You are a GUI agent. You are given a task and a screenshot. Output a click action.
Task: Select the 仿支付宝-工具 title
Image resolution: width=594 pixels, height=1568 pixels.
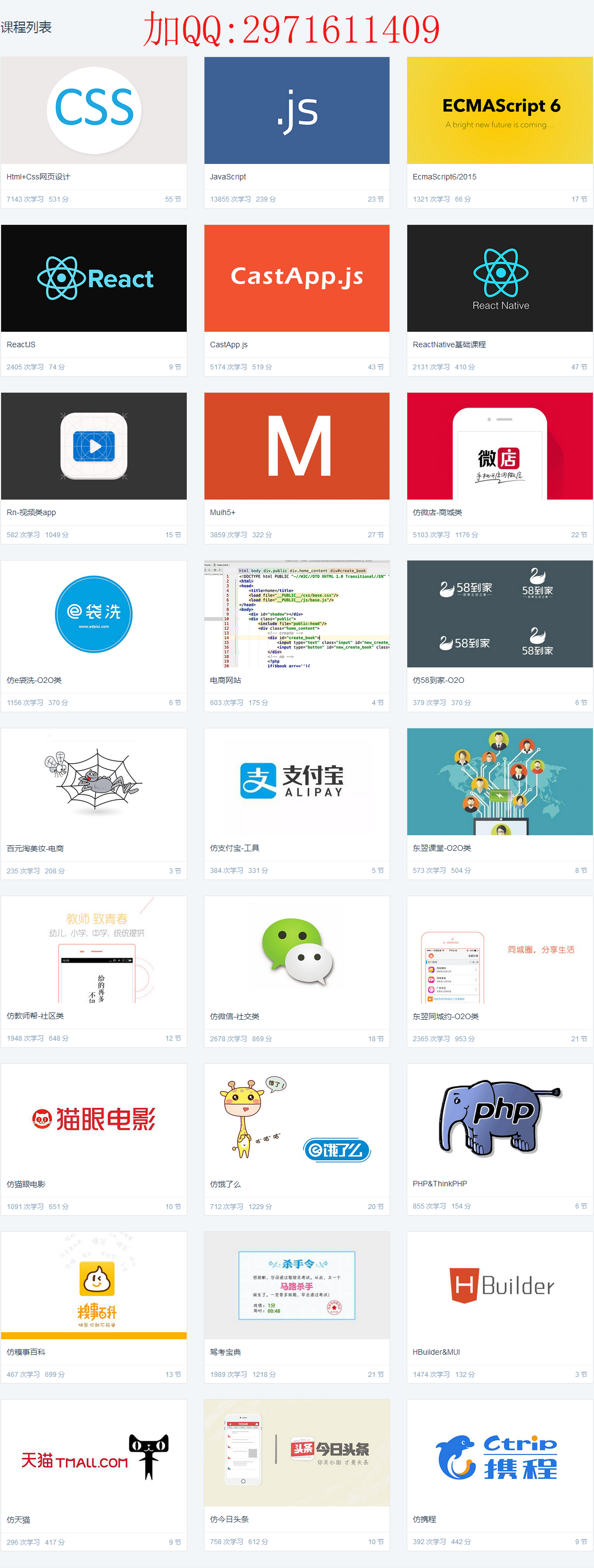coord(234,848)
